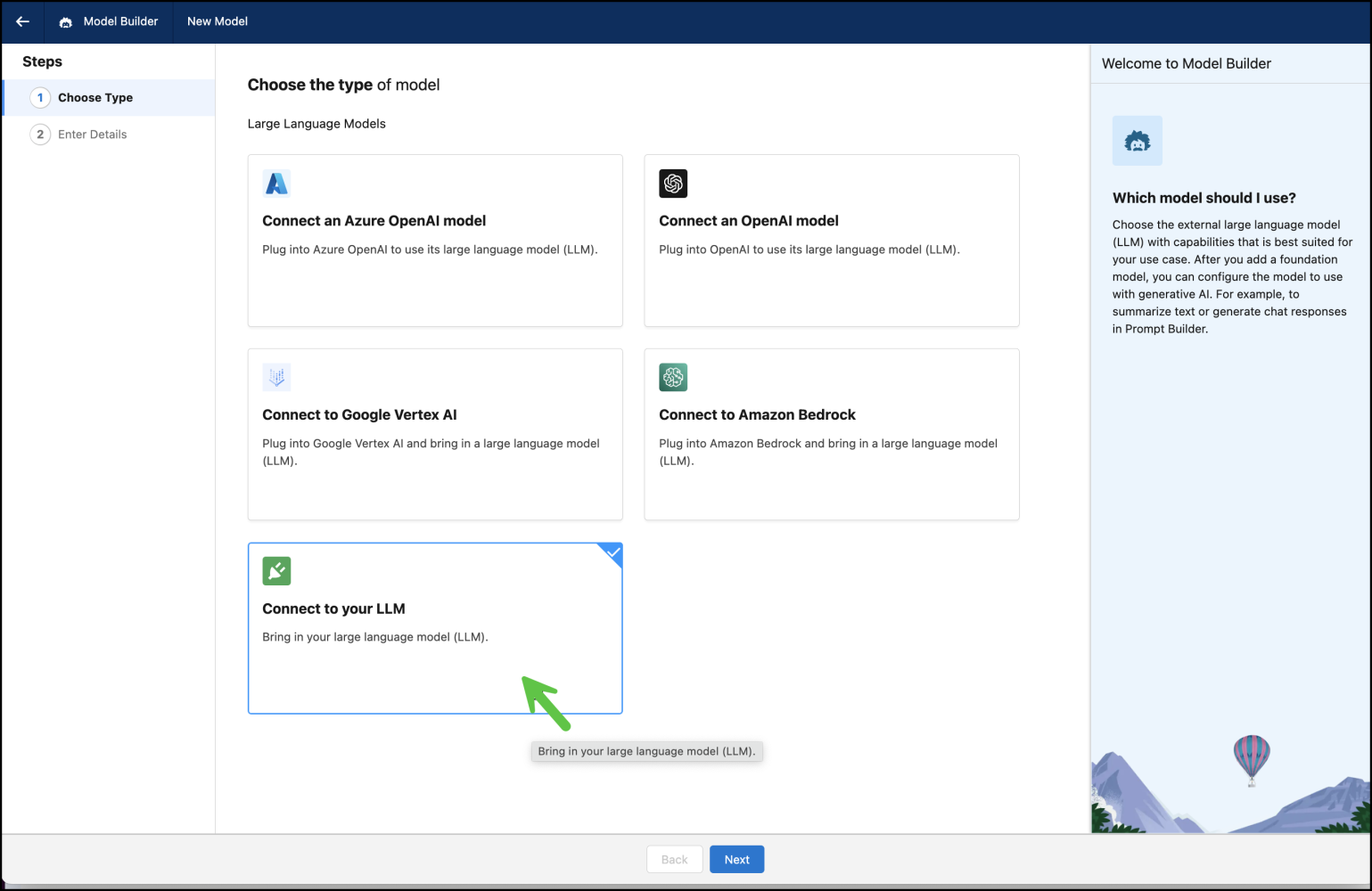Click the help paragraph about external LLM
1372x891 pixels.
pyautogui.click(x=1232, y=276)
